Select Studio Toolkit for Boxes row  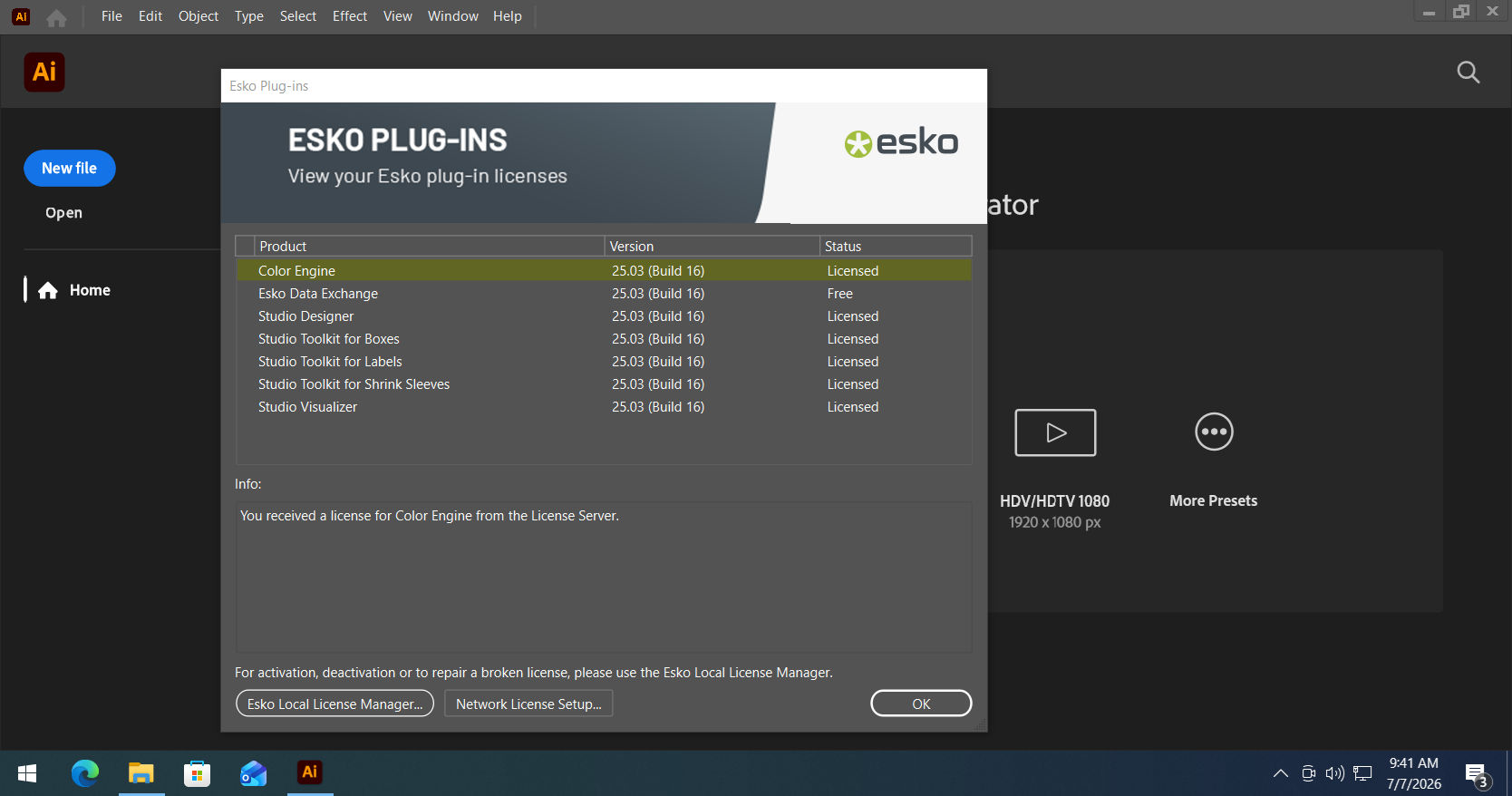(x=604, y=339)
